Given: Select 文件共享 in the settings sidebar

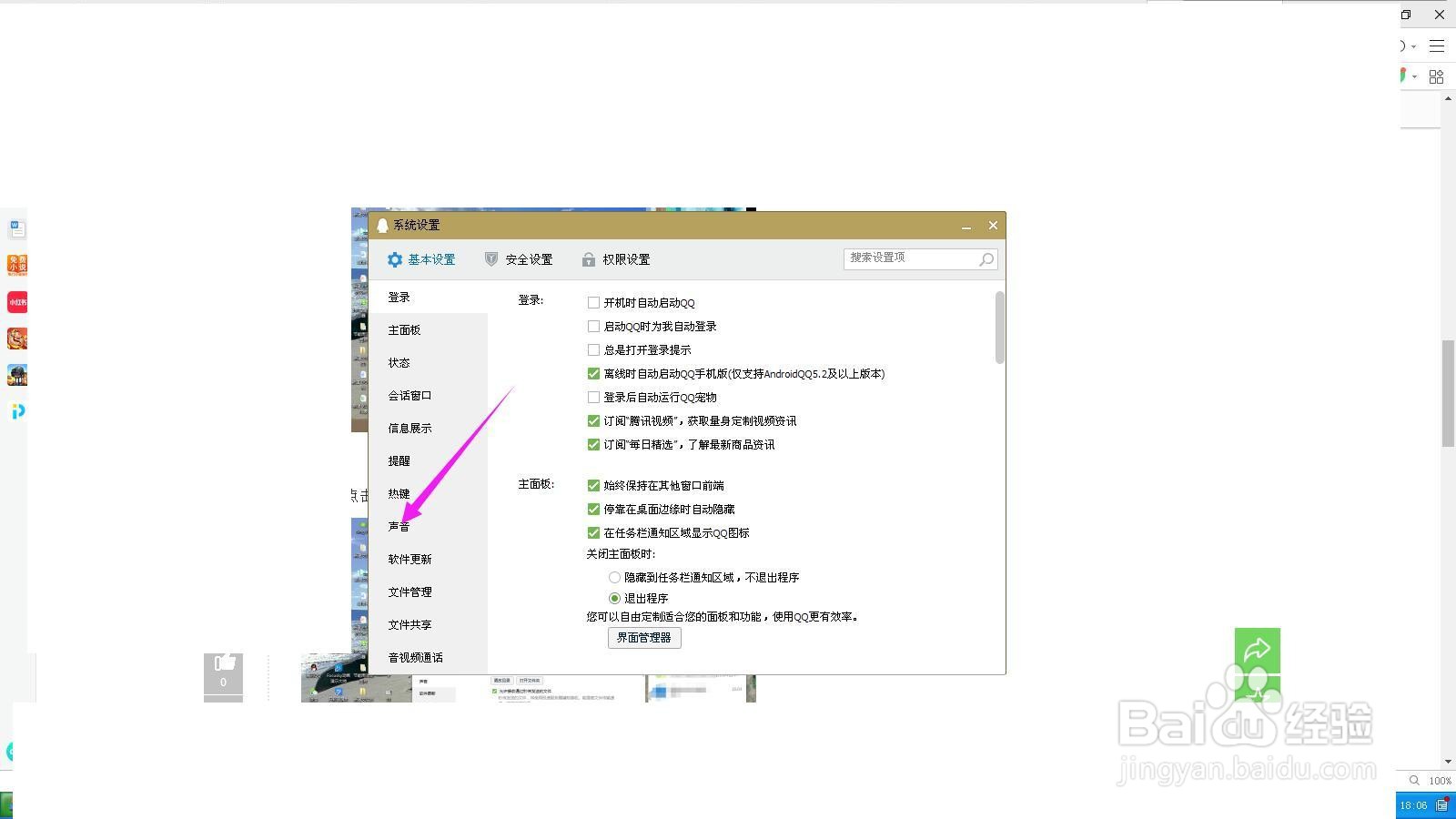Looking at the screenshot, I should pos(428,625).
